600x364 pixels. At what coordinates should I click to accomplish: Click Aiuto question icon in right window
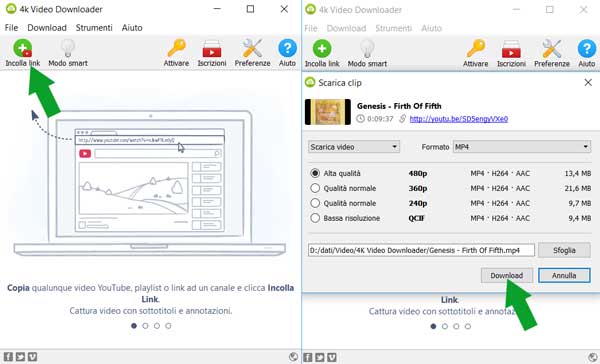(587, 49)
